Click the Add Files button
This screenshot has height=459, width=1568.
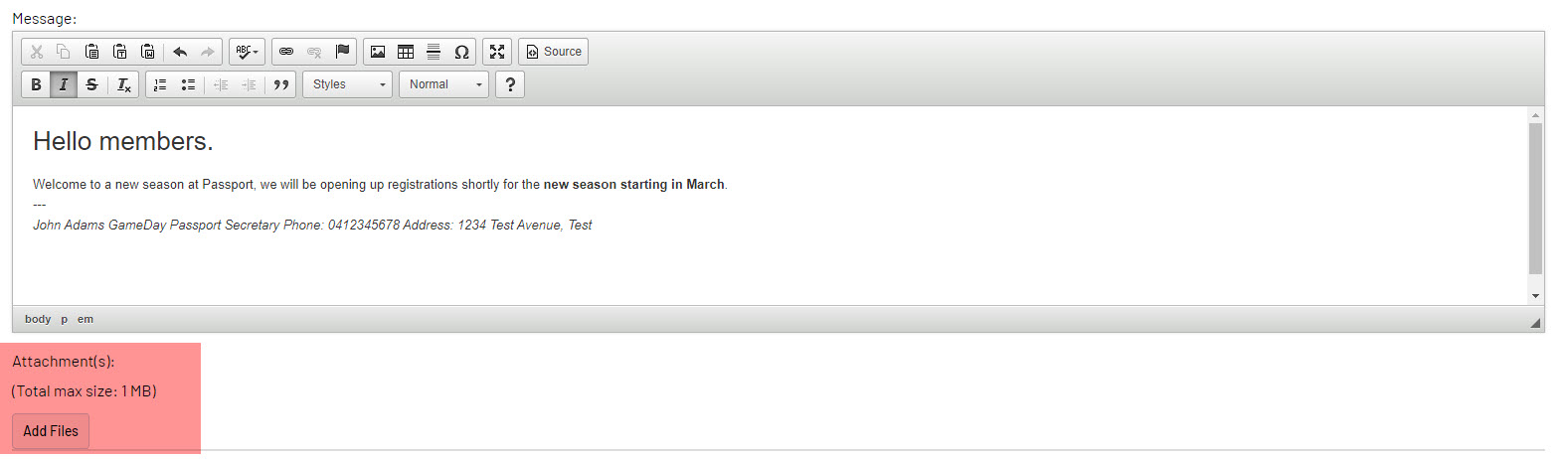51,431
